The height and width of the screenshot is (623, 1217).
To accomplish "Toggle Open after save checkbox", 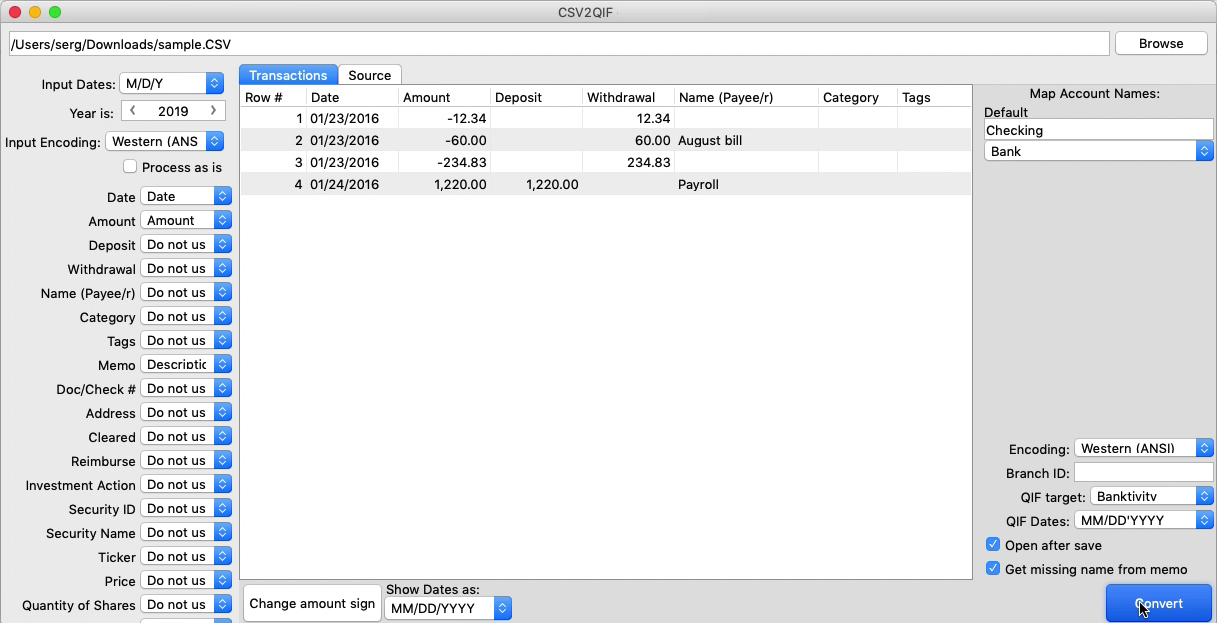I will pos(993,545).
